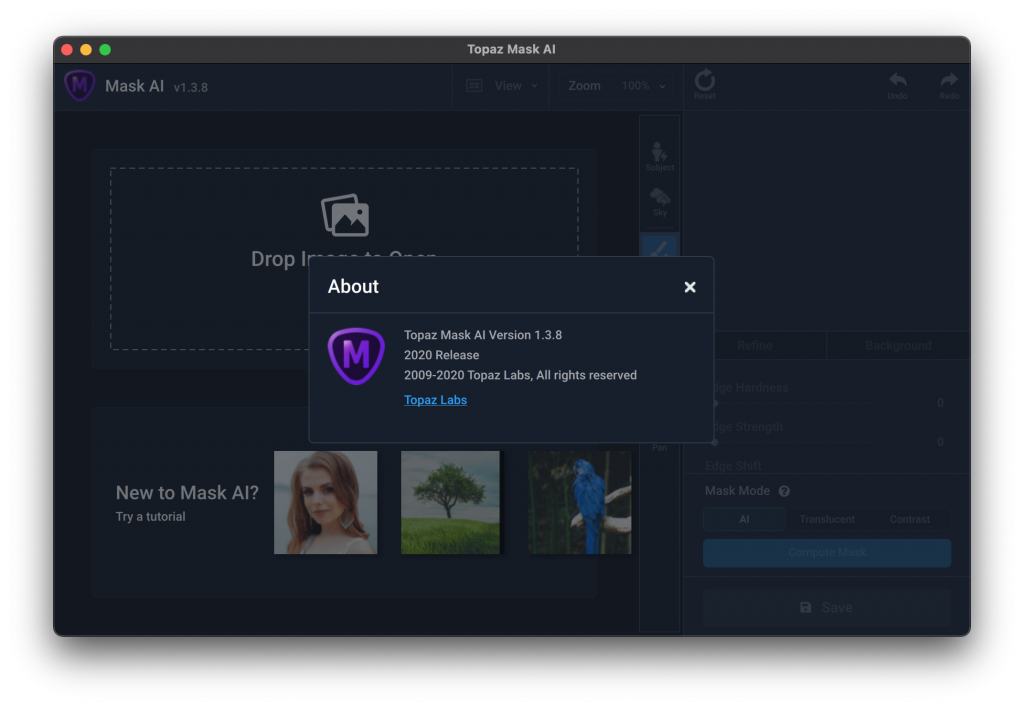Switch to the Background tab

(x=898, y=345)
